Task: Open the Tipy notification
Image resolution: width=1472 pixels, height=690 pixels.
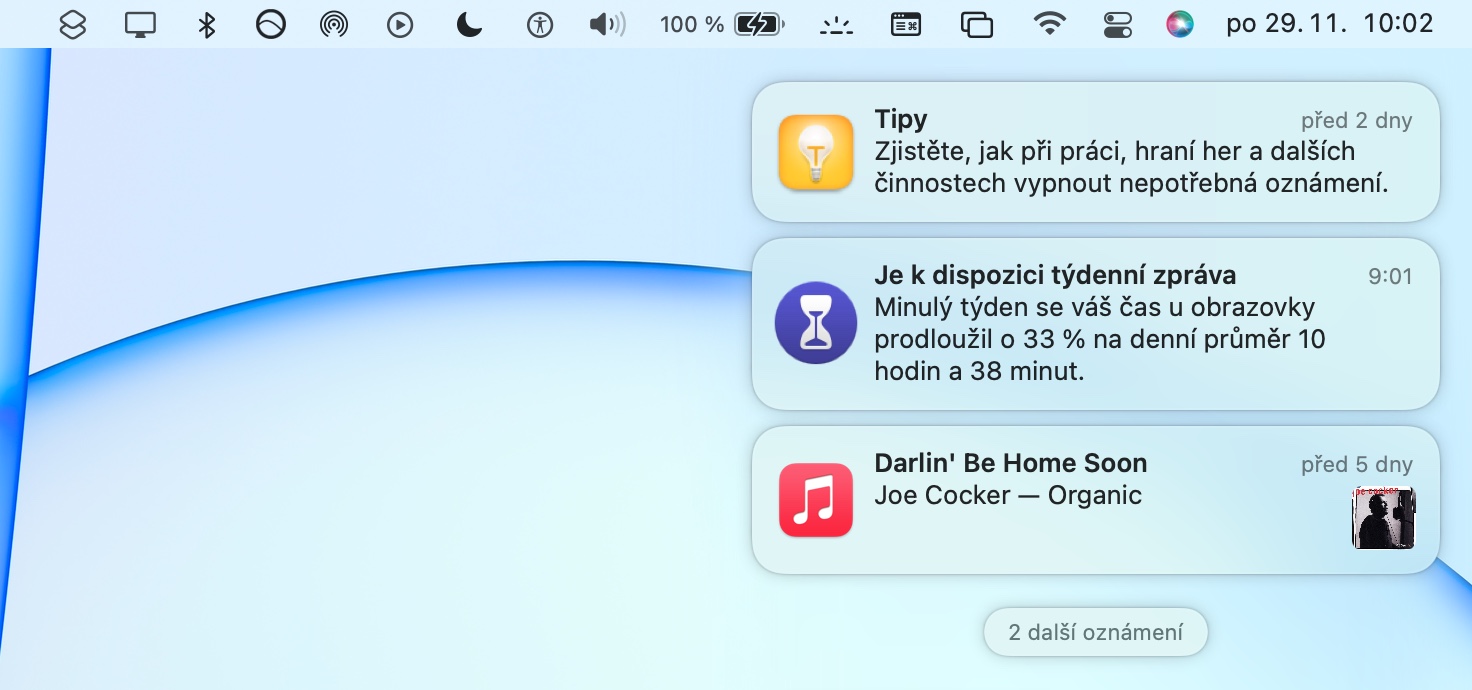Action: pyautogui.click(x=1095, y=152)
